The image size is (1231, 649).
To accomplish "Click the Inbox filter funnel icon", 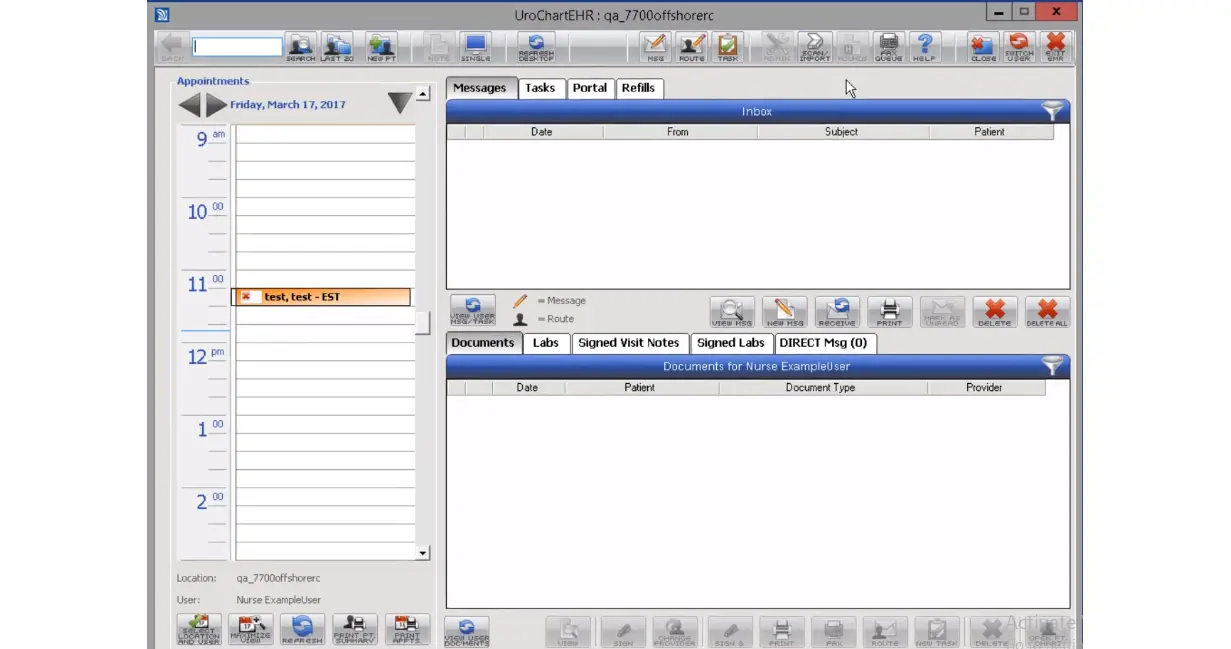I will 1052,111.
